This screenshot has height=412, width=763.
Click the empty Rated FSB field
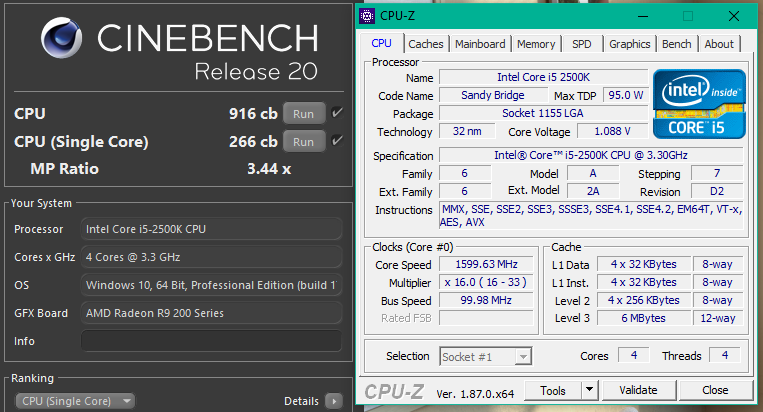coord(487,318)
